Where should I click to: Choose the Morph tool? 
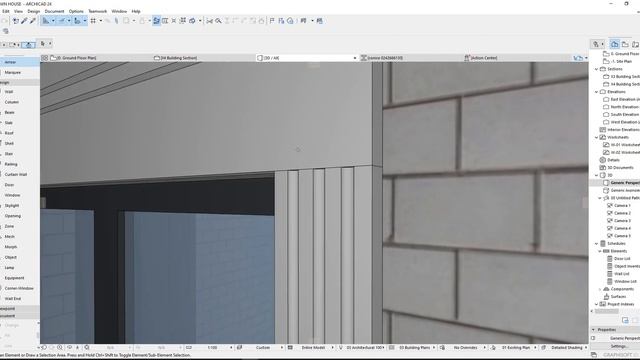pyautogui.click(x=19, y=247)
